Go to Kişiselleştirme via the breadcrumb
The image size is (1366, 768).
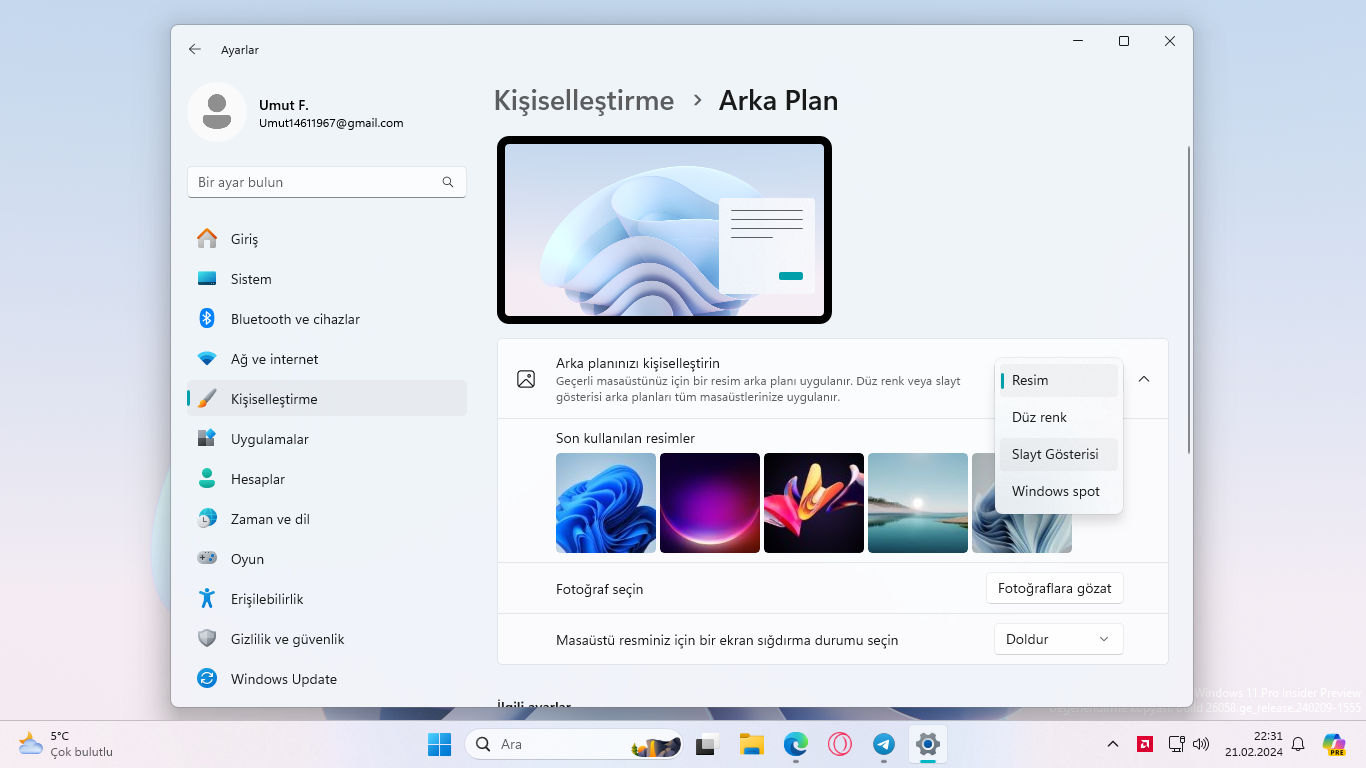point(584,100)
